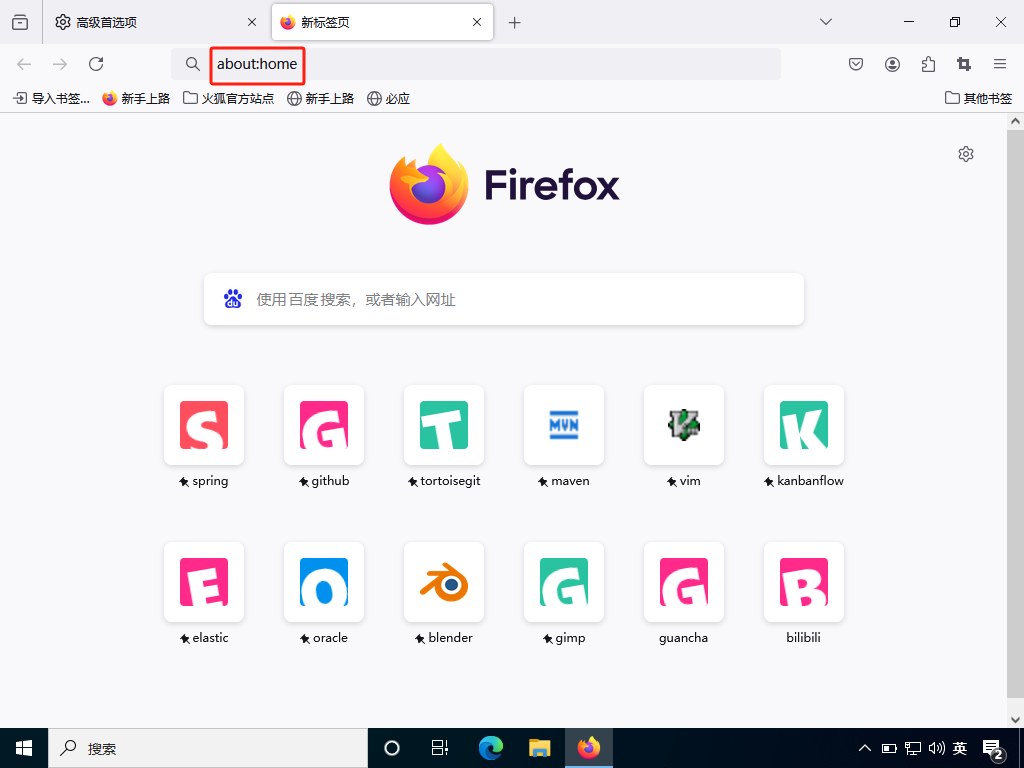The width and height of the screenshot is (1024, 768).
Task: Go forward with the forward arrow
Action: click(x=60, y=63)
